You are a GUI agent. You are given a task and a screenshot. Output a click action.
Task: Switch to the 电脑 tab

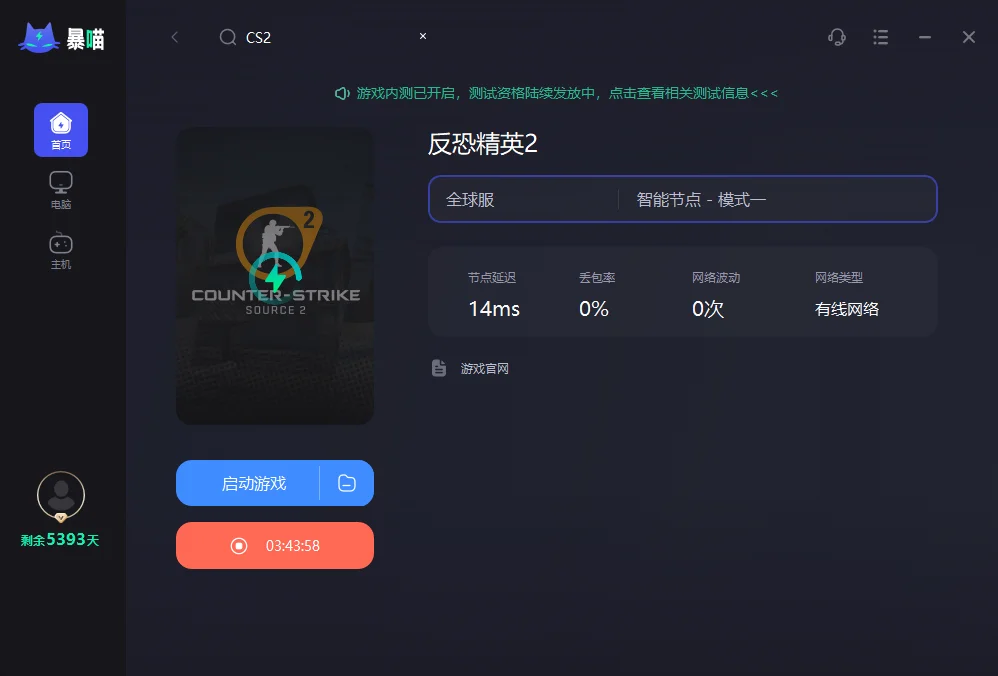(61, 190)
